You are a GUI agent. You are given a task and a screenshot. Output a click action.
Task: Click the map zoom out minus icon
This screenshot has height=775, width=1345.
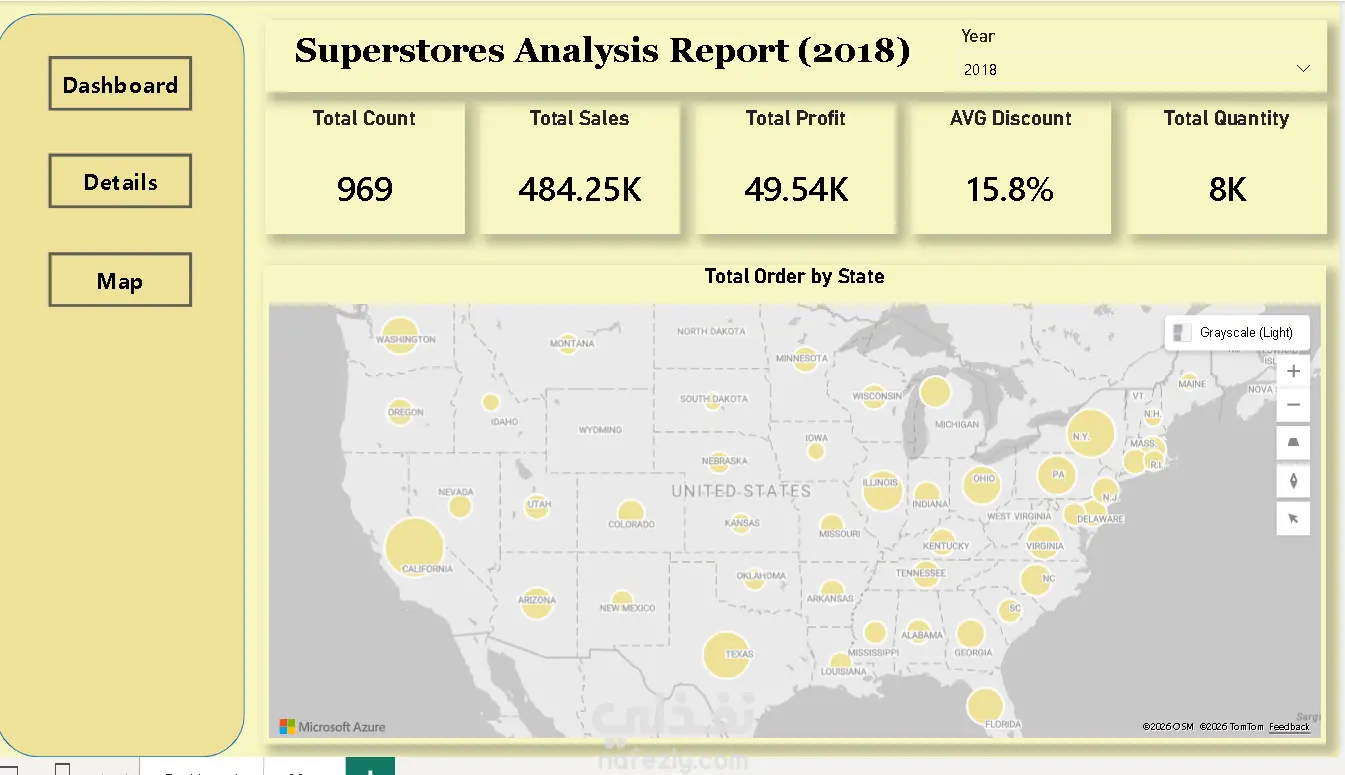pyautogui.click(x=1293, y=405)
